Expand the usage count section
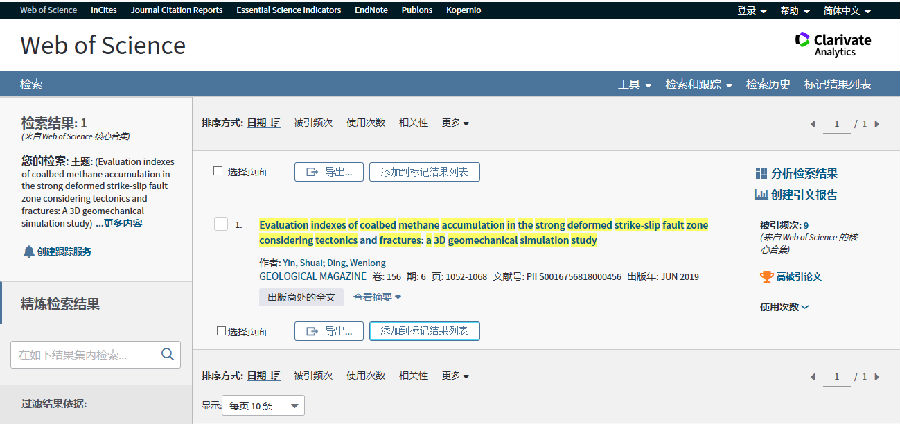The image size is (900, 424). [785, 307]
